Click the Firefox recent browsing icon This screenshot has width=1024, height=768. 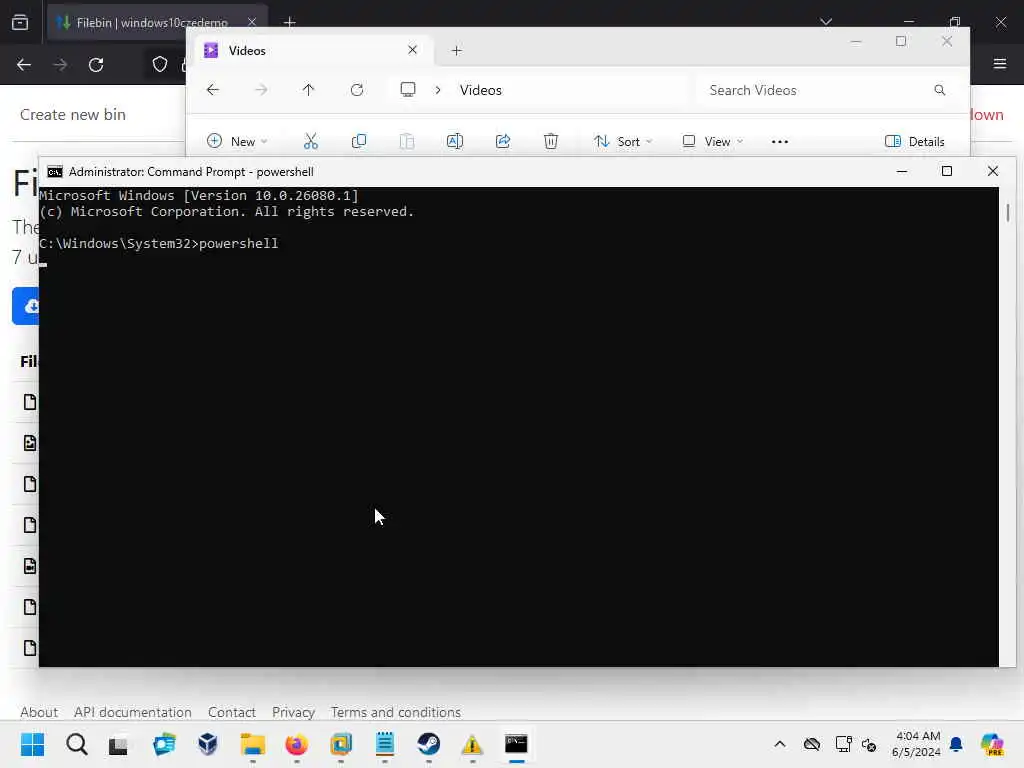(20, 22)
